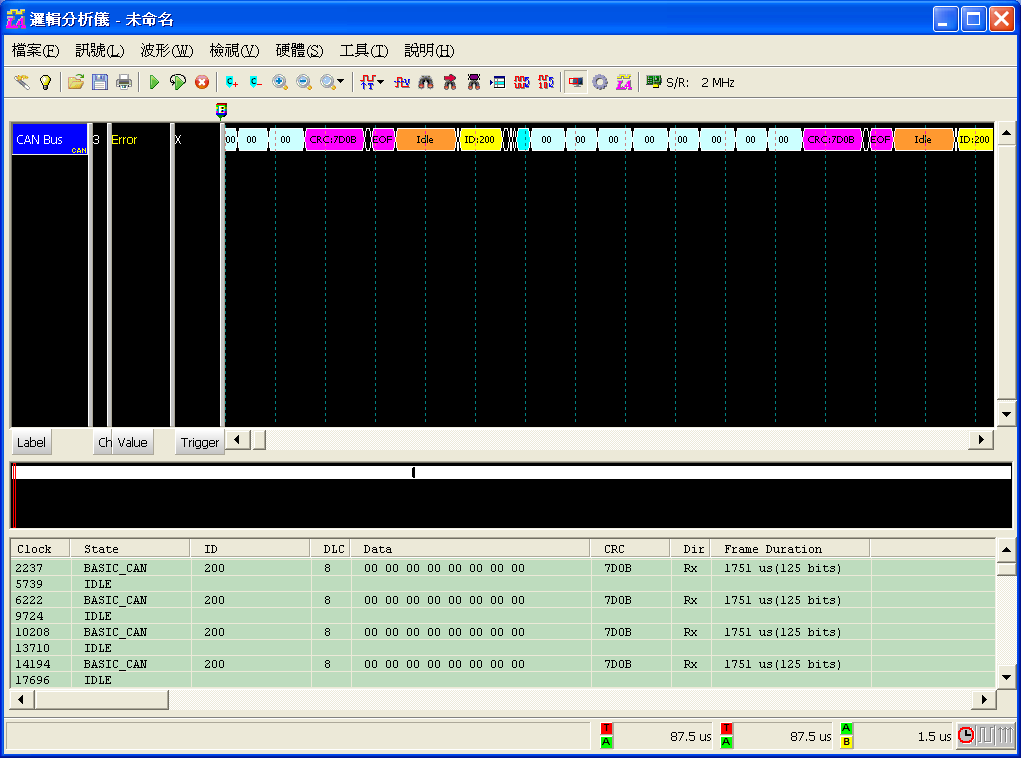Select the packet row with clock 14194

pos(503,664)
